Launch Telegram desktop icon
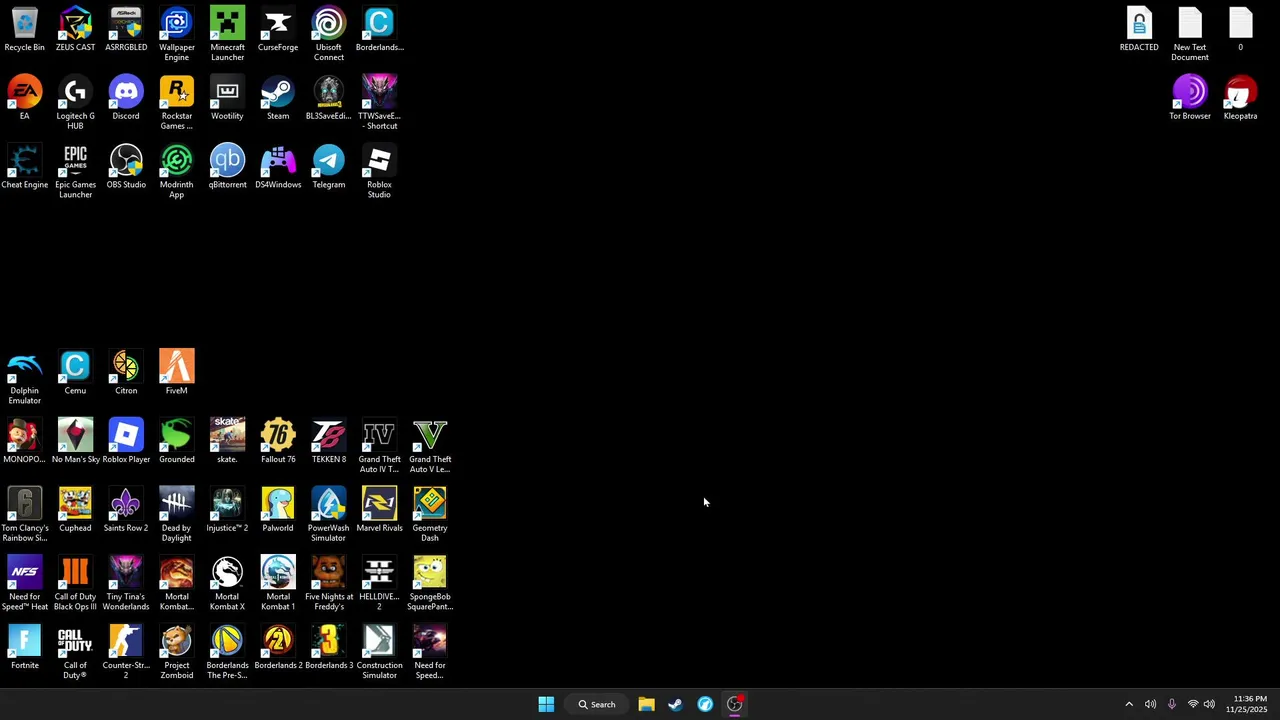 click(329, 167)
